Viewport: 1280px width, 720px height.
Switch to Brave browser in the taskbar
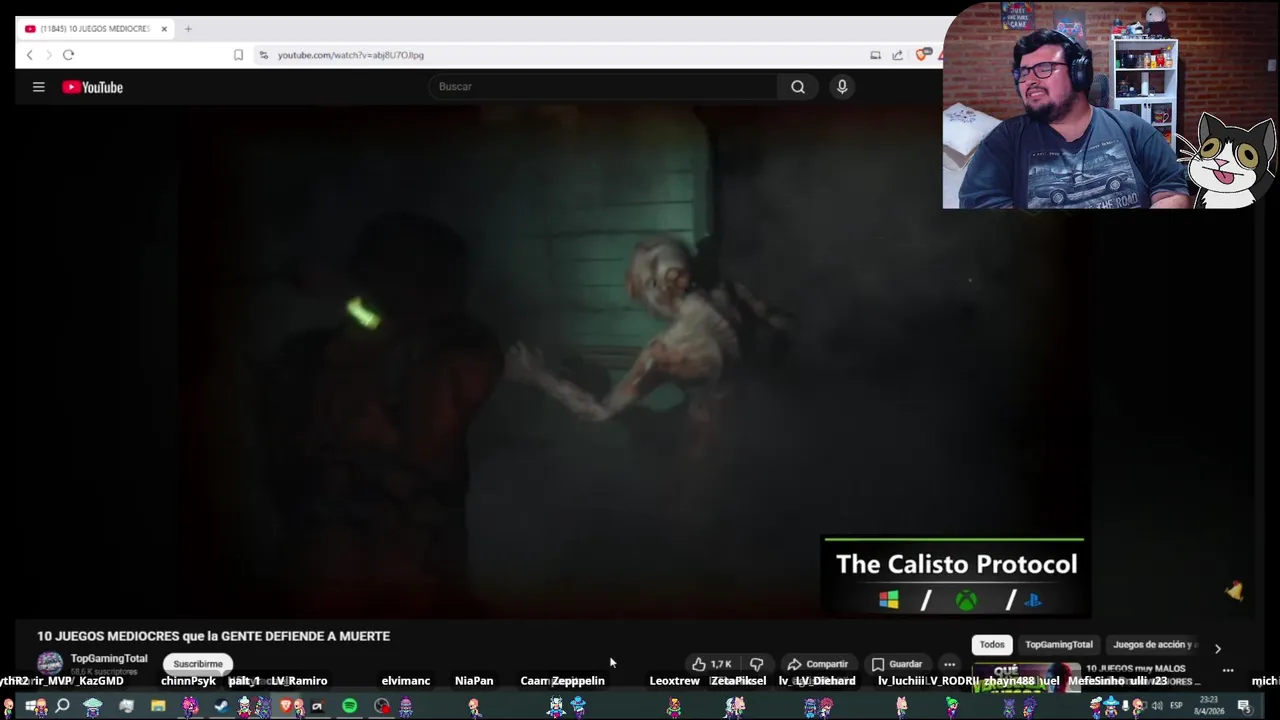pyautogui.click(x=286, y=707)
